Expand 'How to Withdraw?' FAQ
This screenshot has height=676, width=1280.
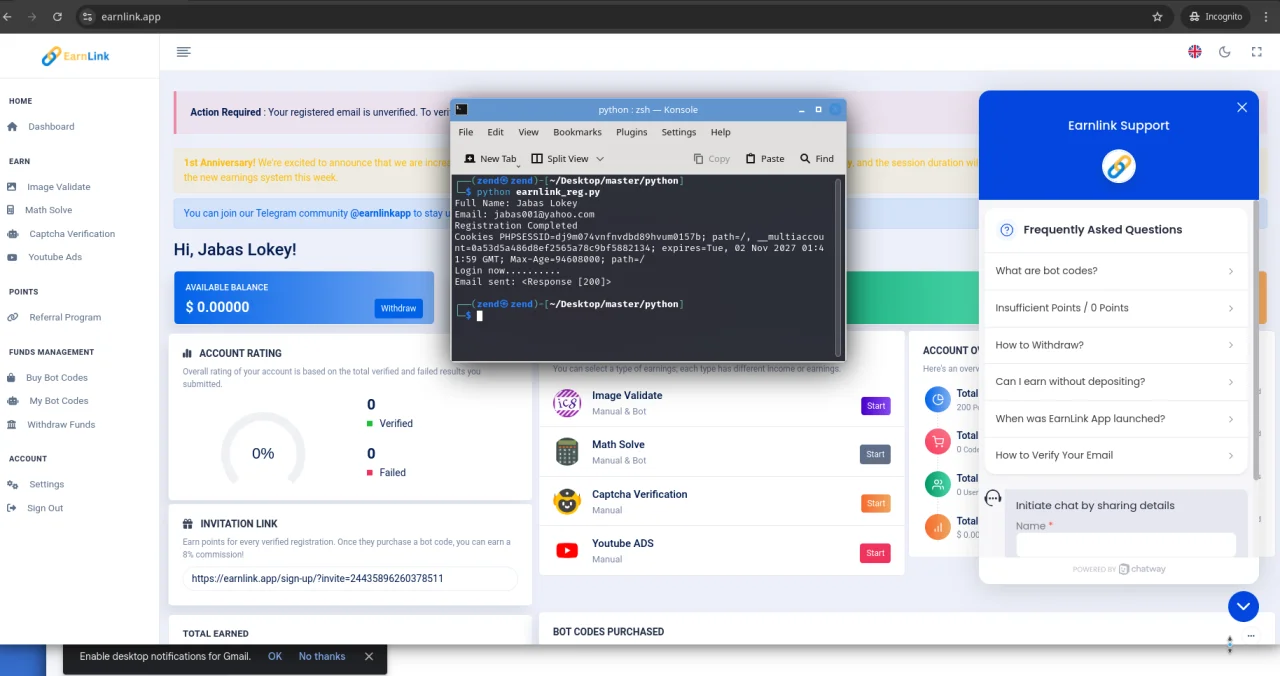click(1116, 345)
